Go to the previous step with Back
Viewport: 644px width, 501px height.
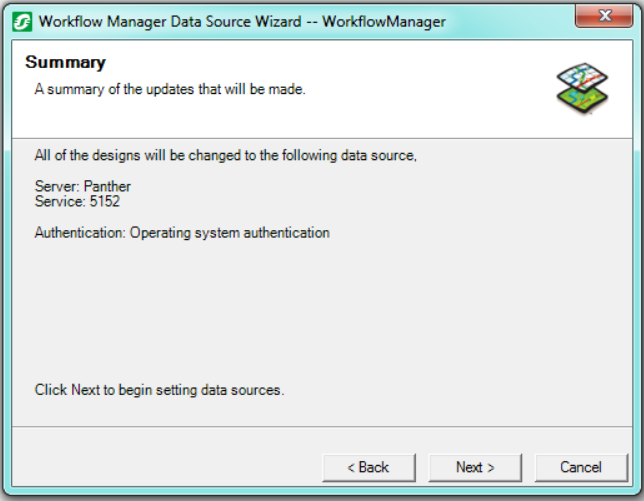point(369,467)
